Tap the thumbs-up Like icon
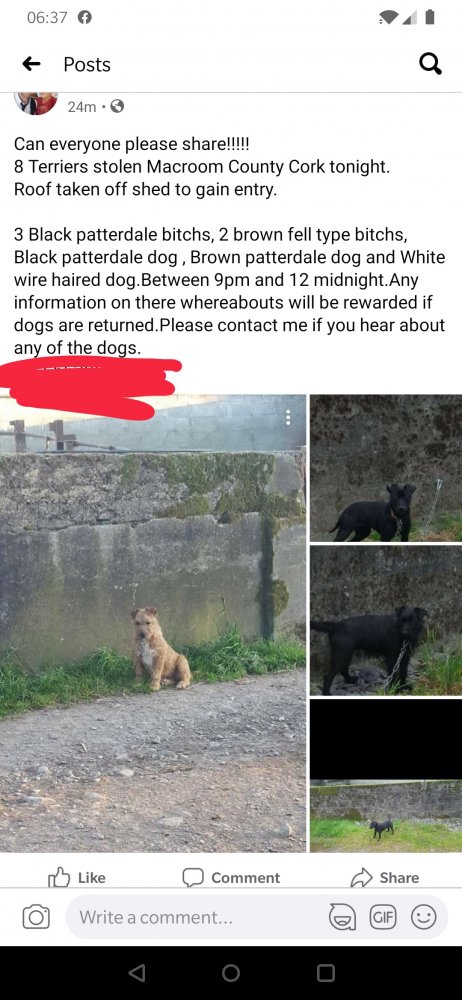Screen dimensions: 462x1000 [x=59, y=877]
